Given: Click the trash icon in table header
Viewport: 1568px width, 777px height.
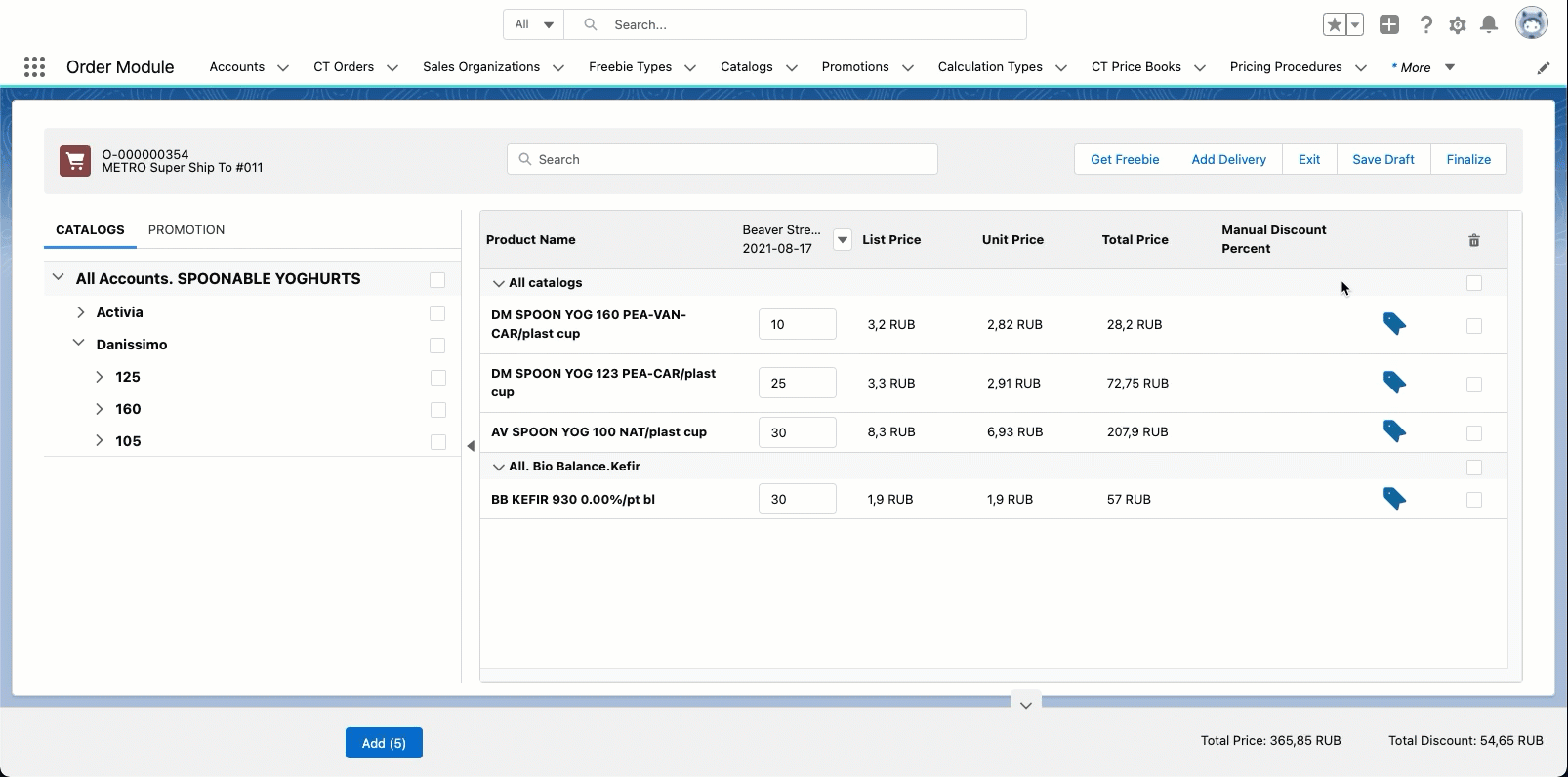Looking at the screenshot, I should click(1474, 240).
